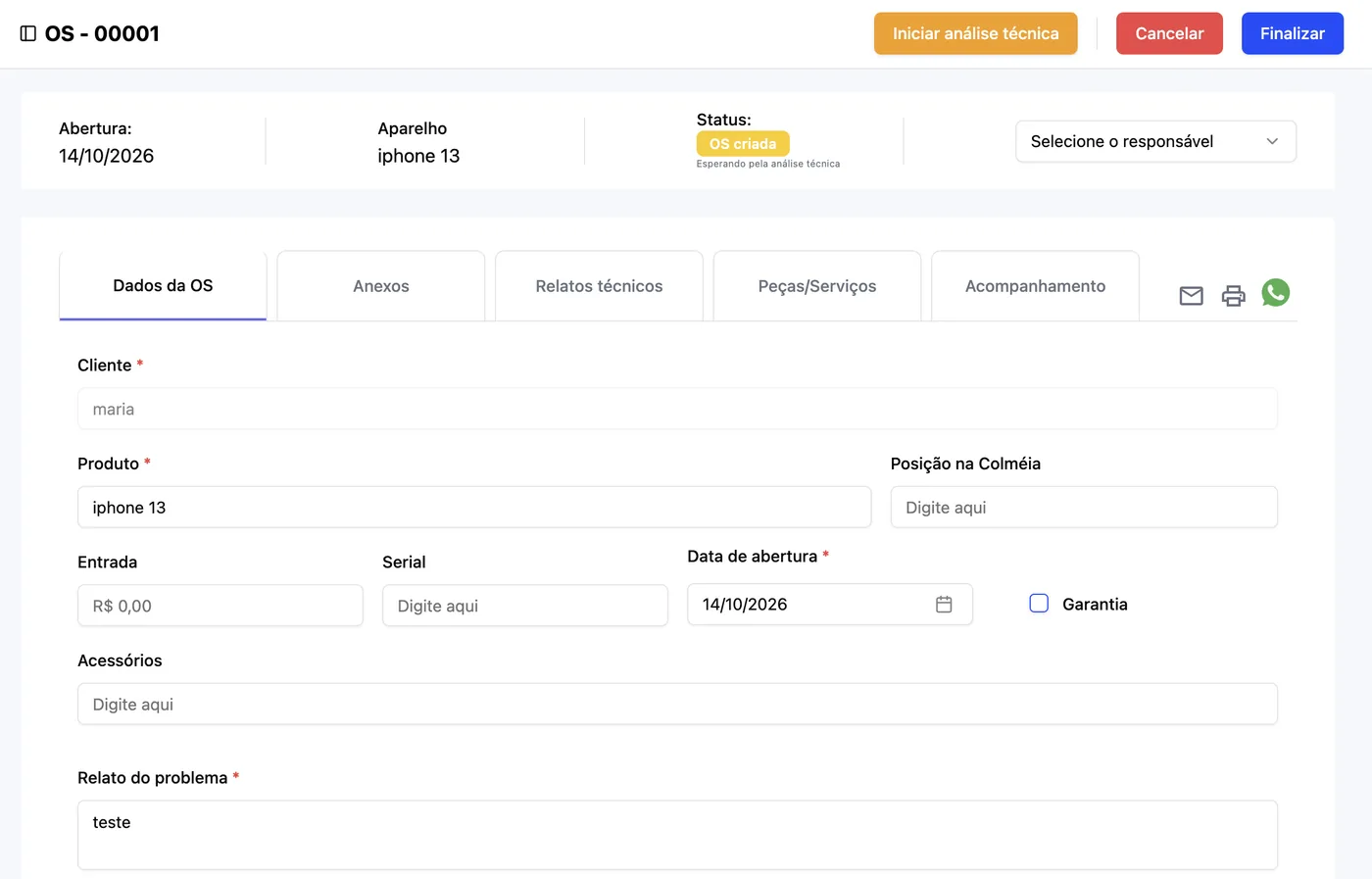Click the Entrada R$ 0,00 field
The image size is (1372, 879).
pyautogui.click(x=220, y=606)
